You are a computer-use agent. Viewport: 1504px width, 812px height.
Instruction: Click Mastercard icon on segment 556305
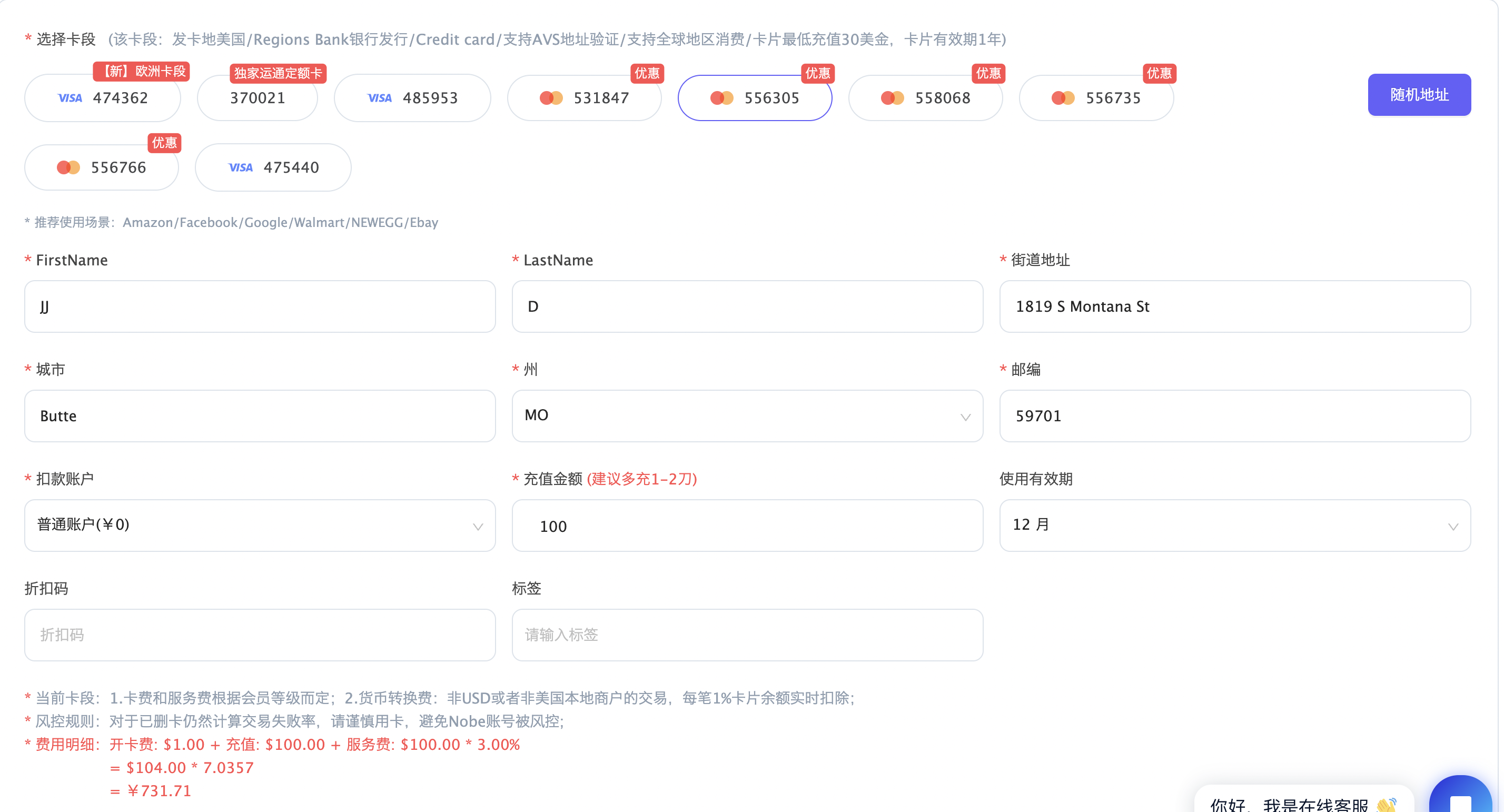721,98
